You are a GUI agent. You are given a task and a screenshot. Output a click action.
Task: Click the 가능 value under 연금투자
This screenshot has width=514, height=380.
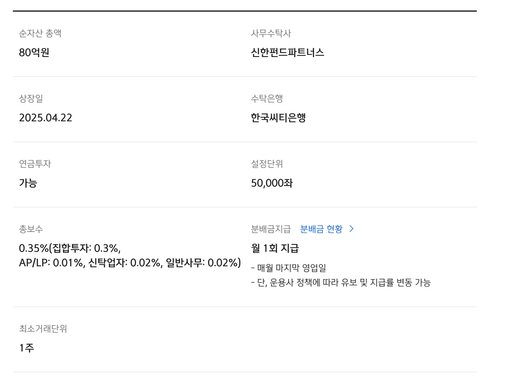coord(28,183)
